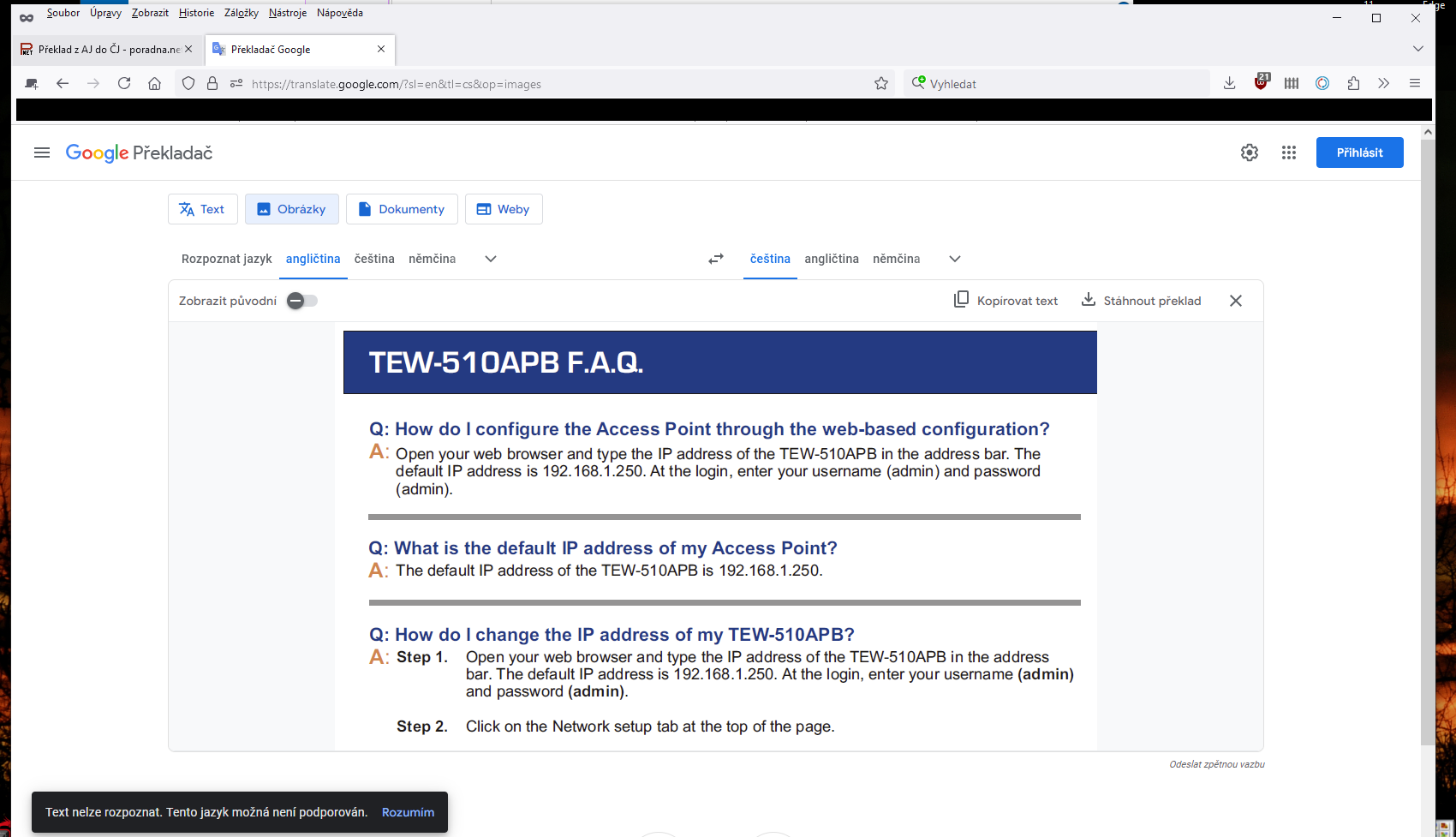Open 'Odeslat zpětnou vazbu' feedback link
This screenshot has width=1456, height=837.
pyautogui.click(x=1217, y=764)
